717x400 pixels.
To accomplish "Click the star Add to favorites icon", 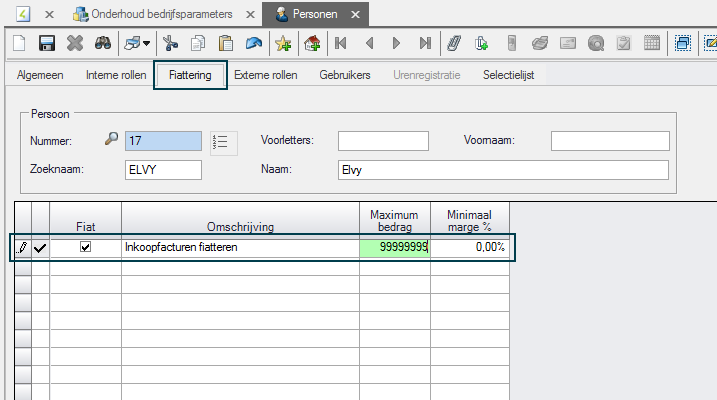I will click(x=283, y=43).
